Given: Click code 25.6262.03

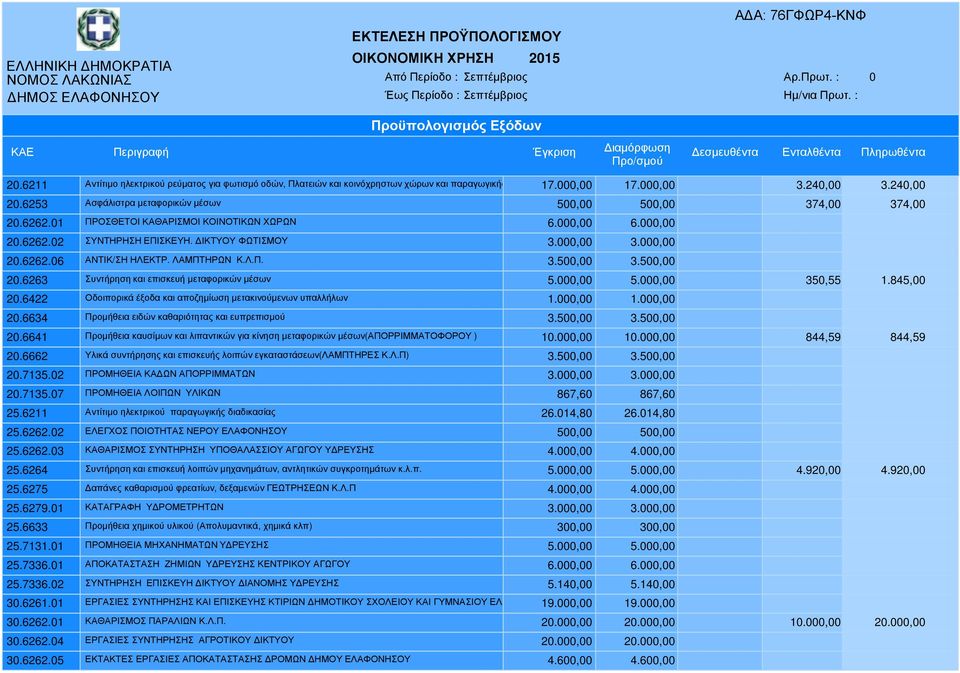Looking at the screenshot, I should [x=35, y=451].
